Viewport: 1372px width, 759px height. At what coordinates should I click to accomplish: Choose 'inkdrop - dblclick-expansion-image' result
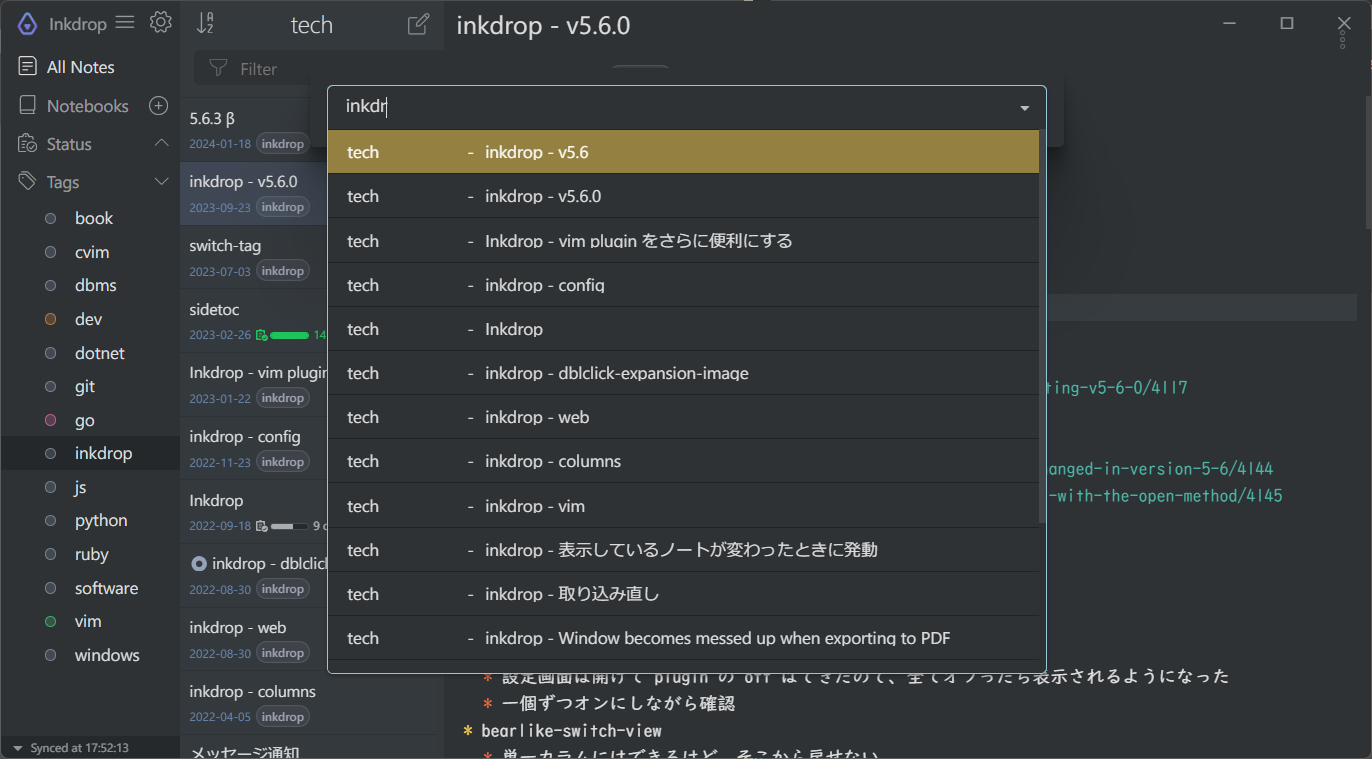[x=683, y=373]
